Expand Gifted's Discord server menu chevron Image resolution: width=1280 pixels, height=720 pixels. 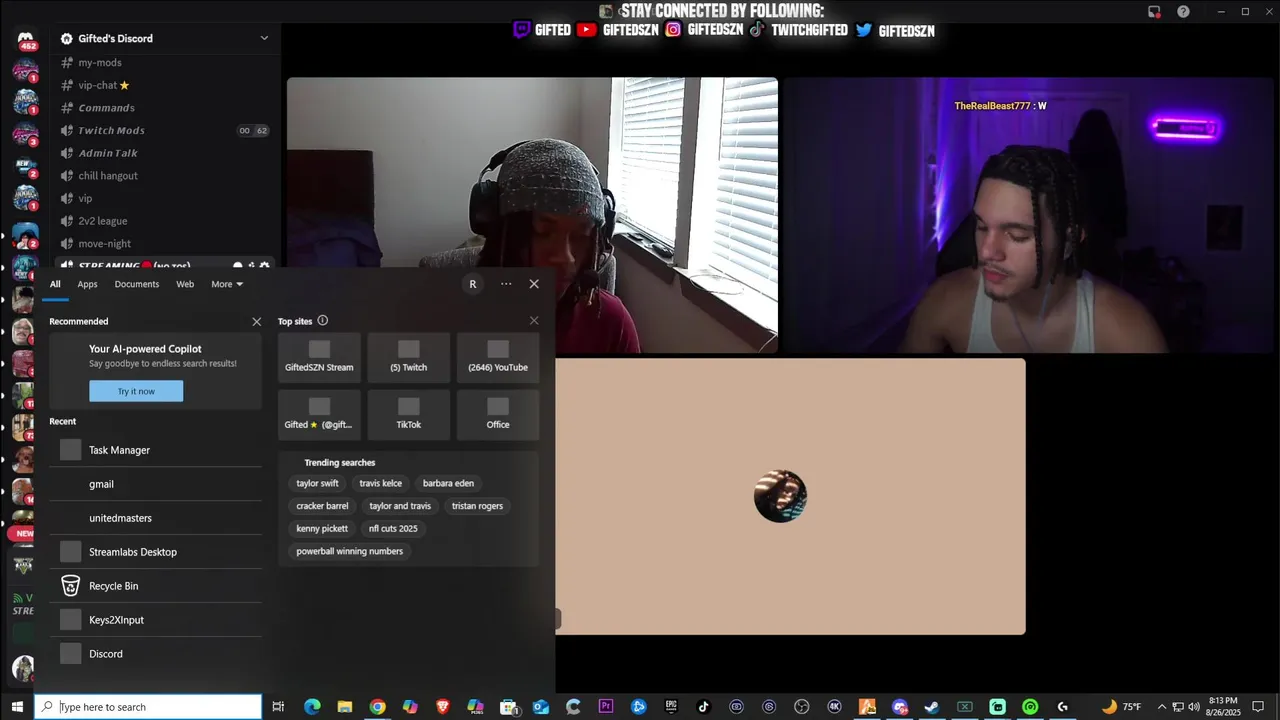[264, 38]
